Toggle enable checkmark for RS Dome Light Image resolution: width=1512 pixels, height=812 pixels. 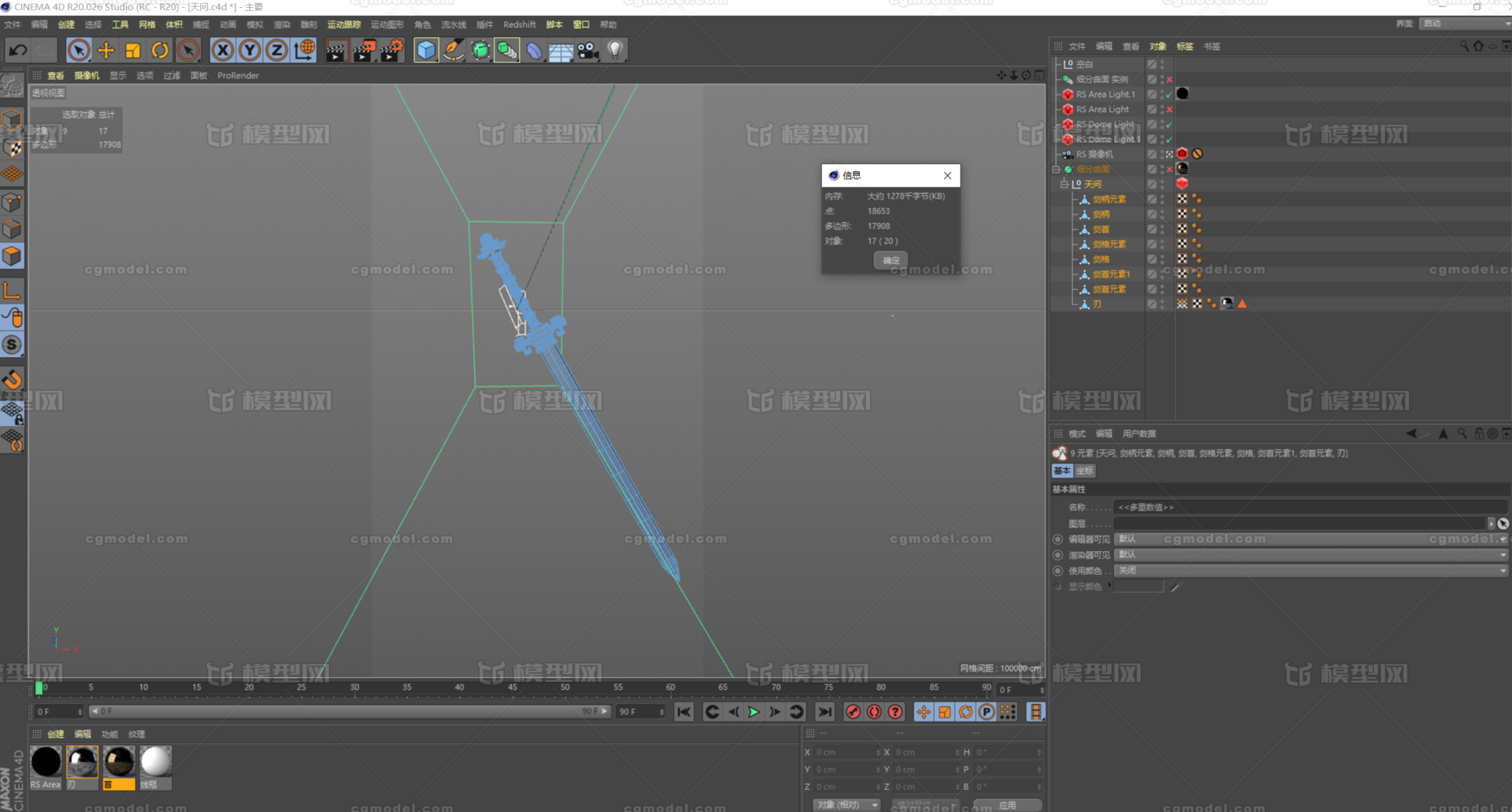[1169, 125]
